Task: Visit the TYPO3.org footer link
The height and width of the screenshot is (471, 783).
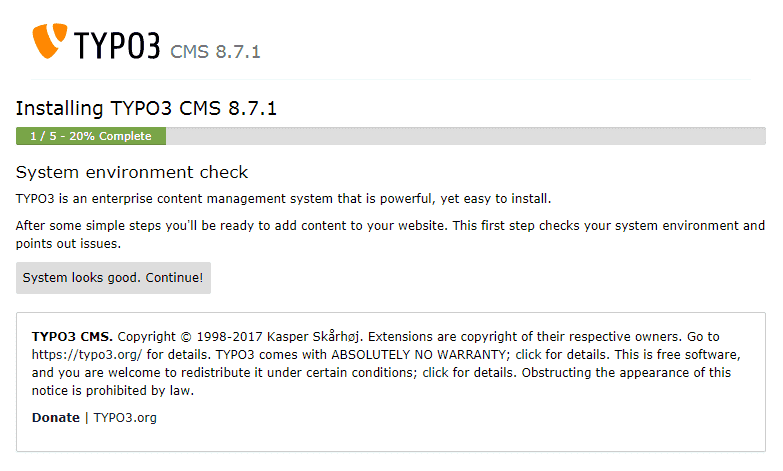Action: point(125,418)
